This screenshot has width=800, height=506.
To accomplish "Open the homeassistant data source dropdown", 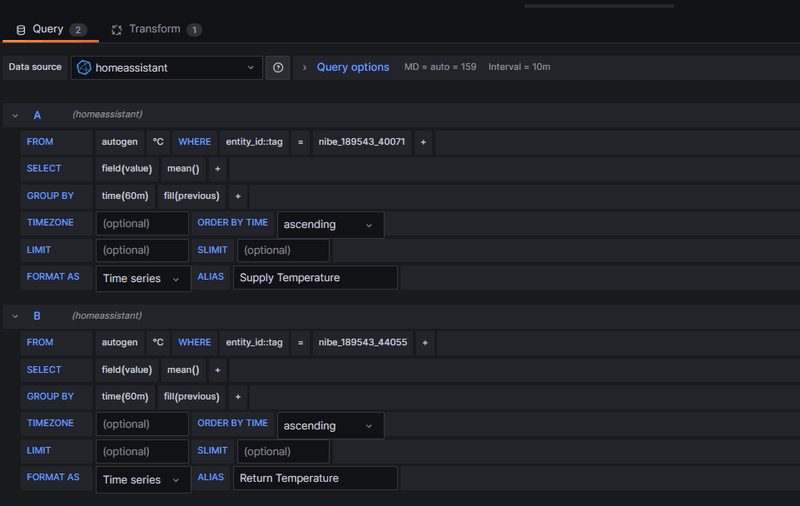I will click(x=167, y=68).
